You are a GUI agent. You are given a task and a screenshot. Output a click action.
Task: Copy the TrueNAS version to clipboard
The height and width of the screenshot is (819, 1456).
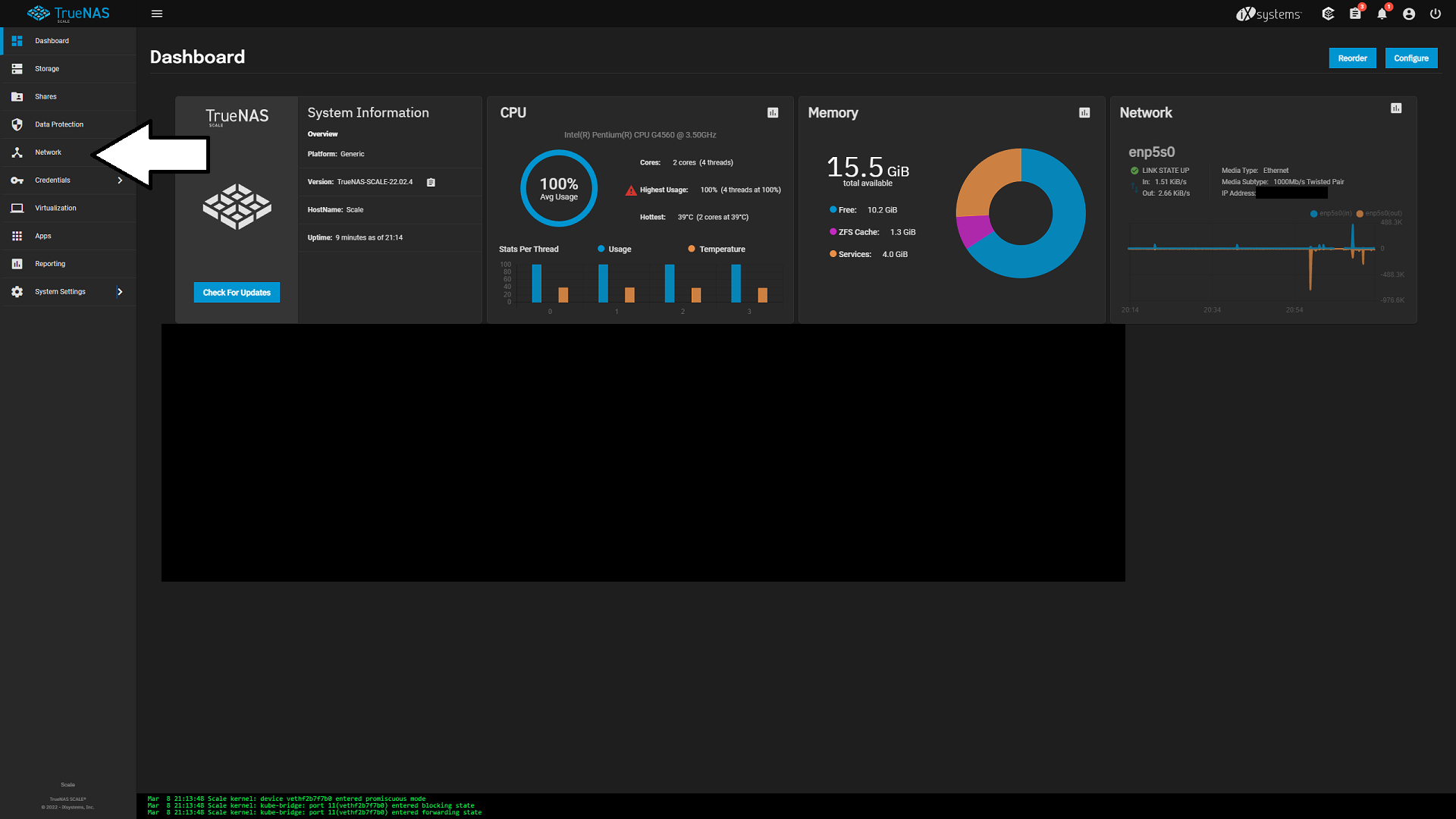pyautogui.click(x=431, y=182)
